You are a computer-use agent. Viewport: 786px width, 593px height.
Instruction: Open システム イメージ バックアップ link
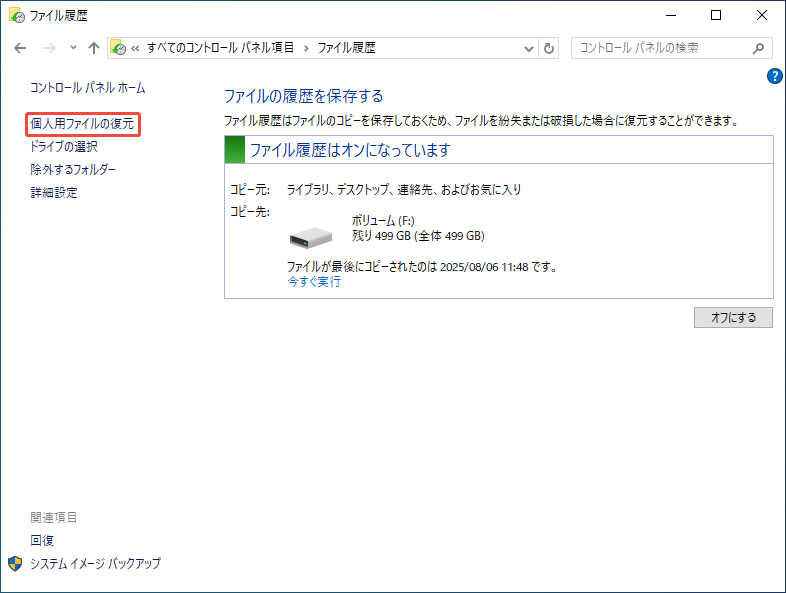click(96, 563)
